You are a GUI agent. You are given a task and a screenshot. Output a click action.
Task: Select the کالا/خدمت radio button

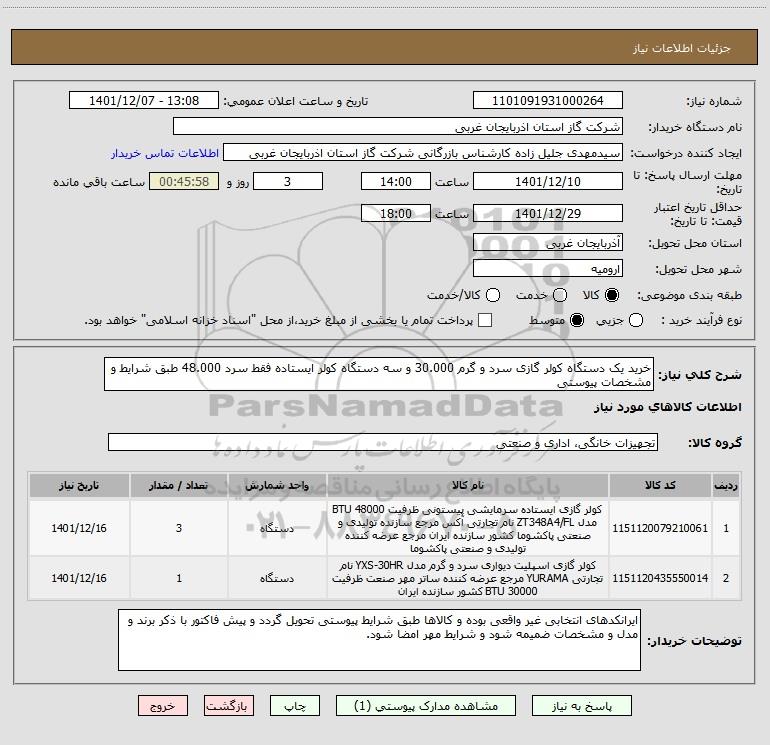point(493,295)
